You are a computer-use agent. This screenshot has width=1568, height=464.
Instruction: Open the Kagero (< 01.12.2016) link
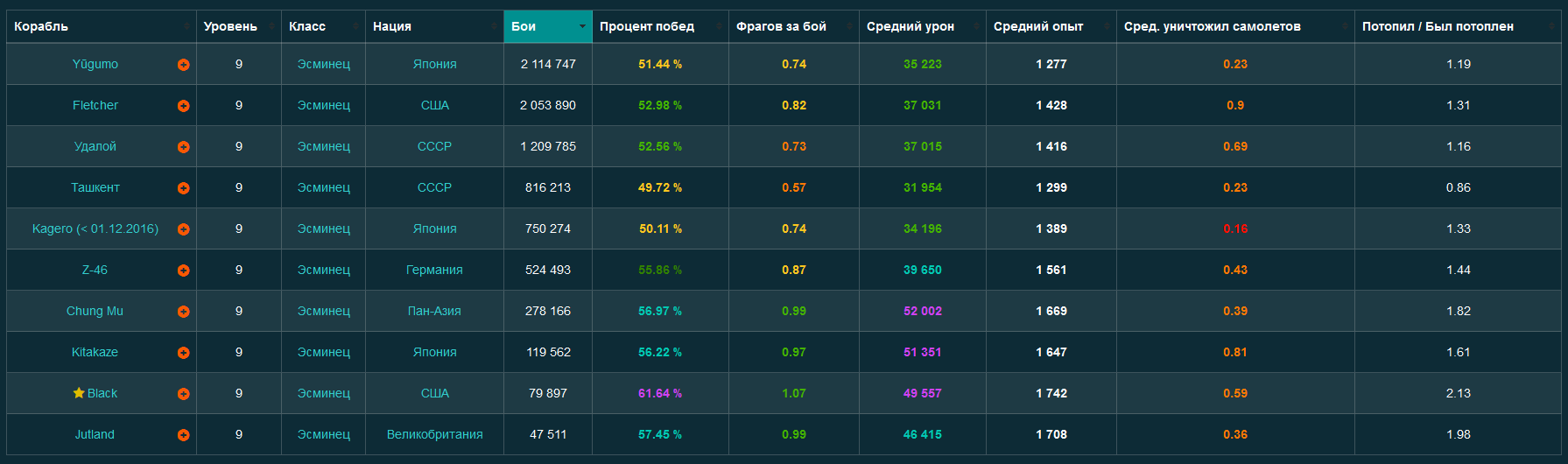pos(95,228)
